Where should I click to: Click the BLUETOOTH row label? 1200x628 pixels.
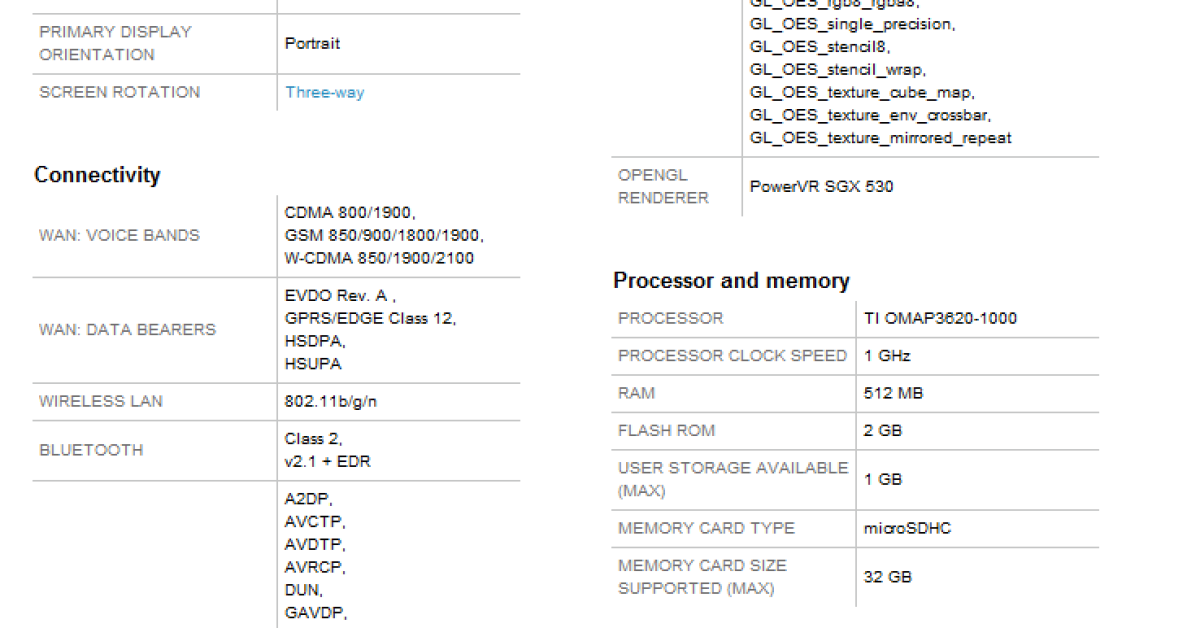tap(91, 450)
